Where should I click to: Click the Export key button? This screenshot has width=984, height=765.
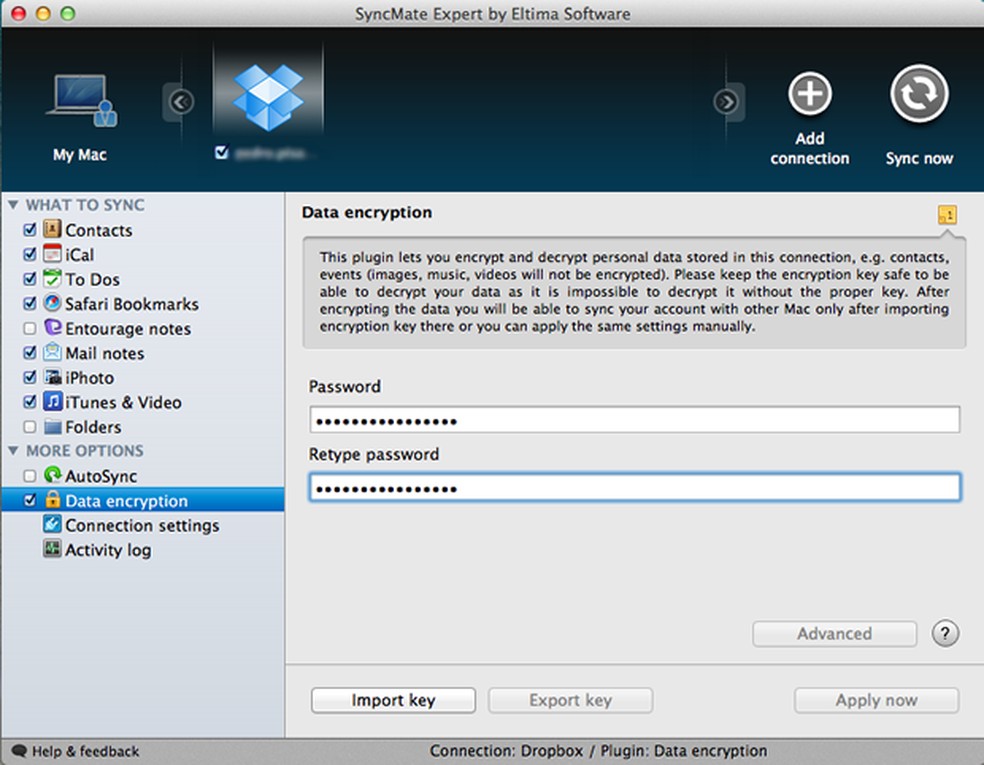(570, 700)
